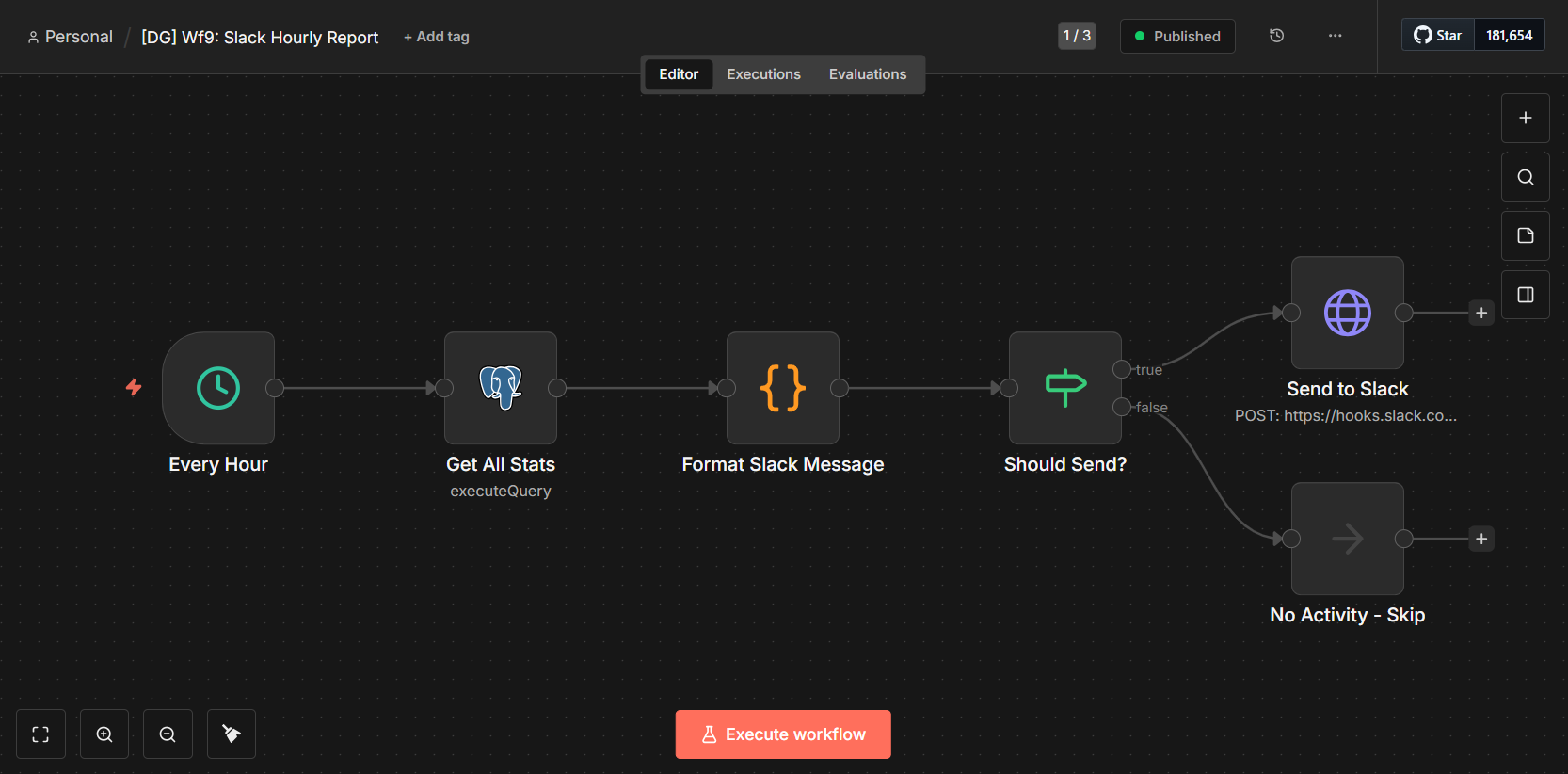Click the zoom out magnifier icon
Viewport: 1568px width, 774px height.
168,734
